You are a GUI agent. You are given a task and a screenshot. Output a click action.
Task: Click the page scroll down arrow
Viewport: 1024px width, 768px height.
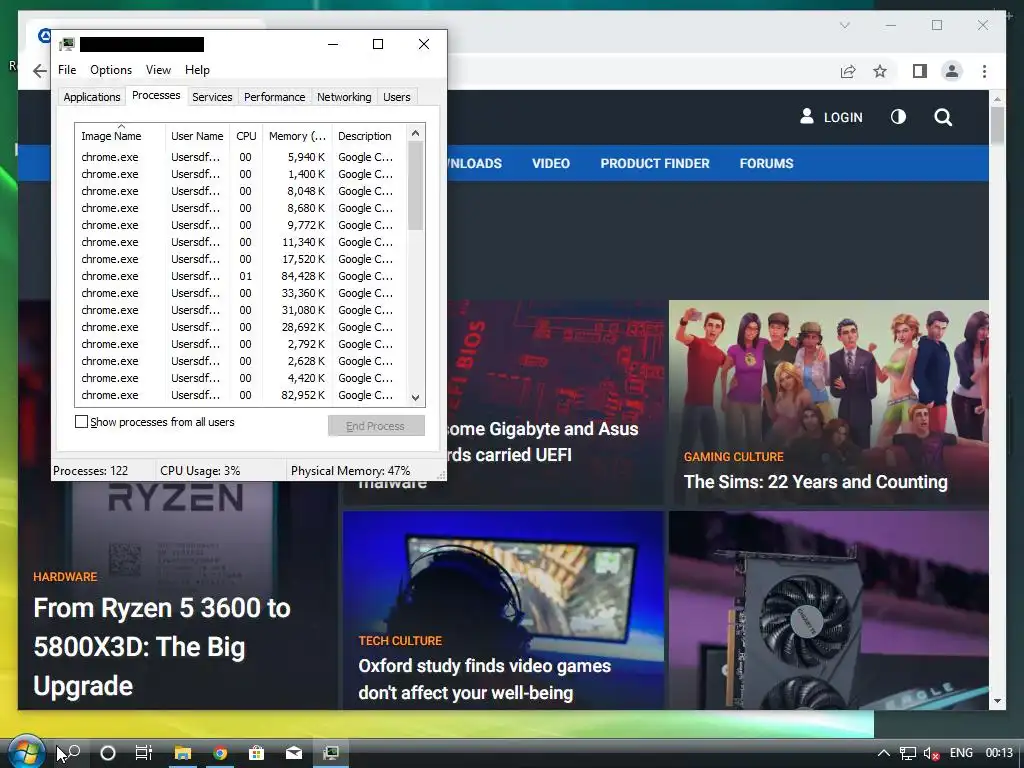[x=997, y=701]
